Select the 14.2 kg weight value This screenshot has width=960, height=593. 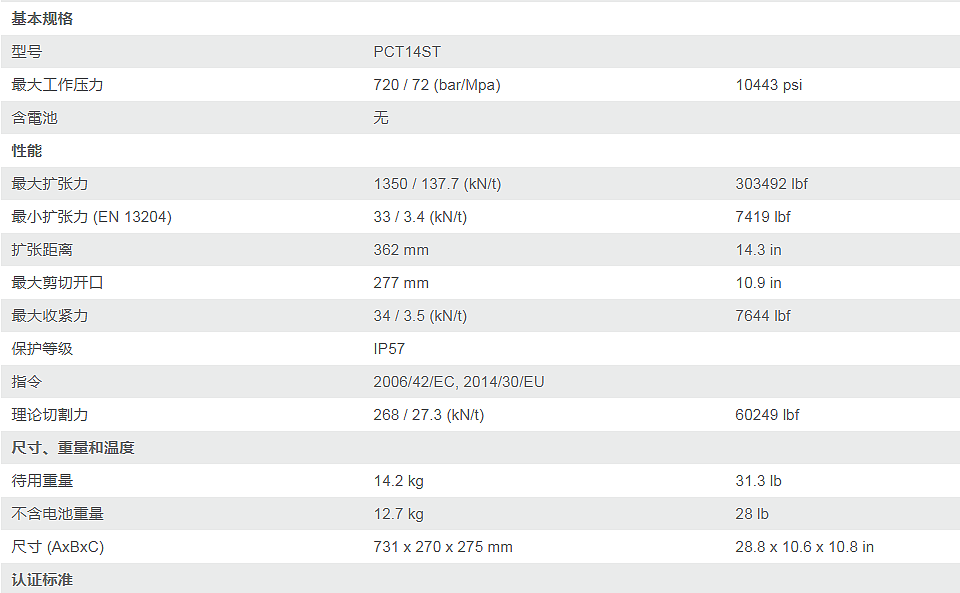pos(399,481)
